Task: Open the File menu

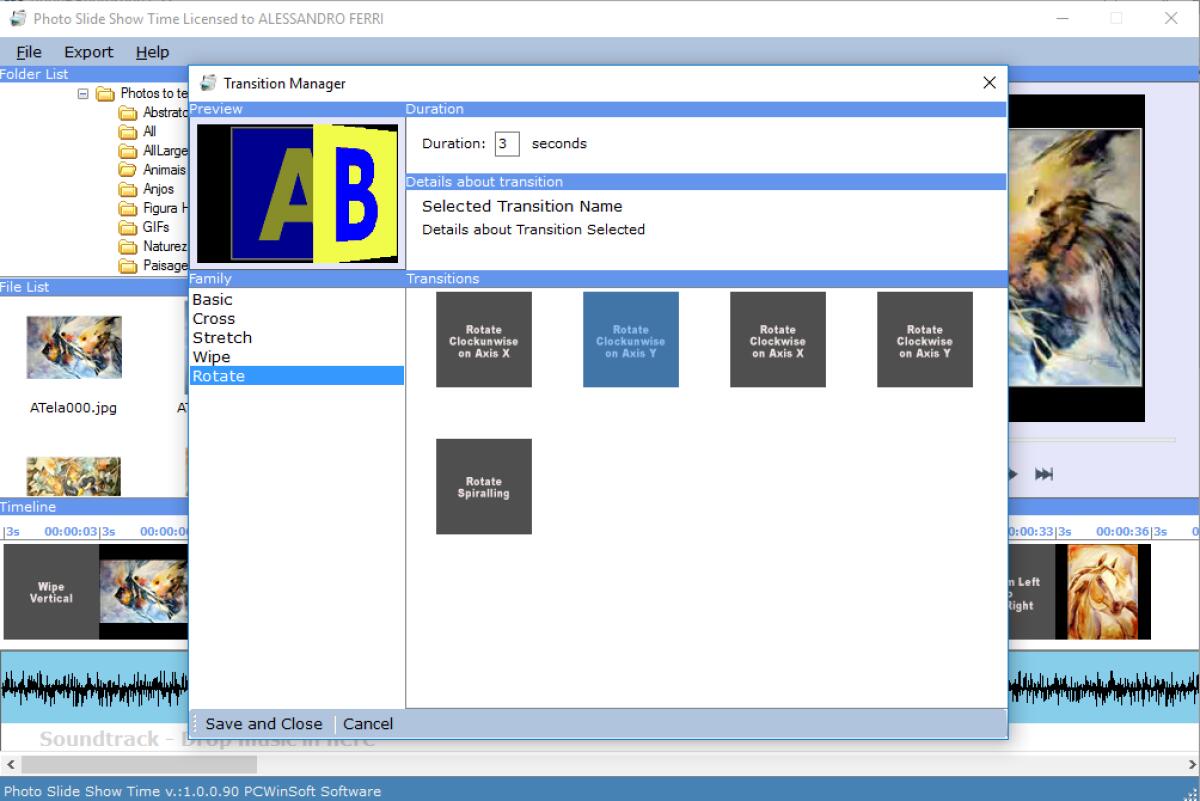Action: (x=29, y=52)
